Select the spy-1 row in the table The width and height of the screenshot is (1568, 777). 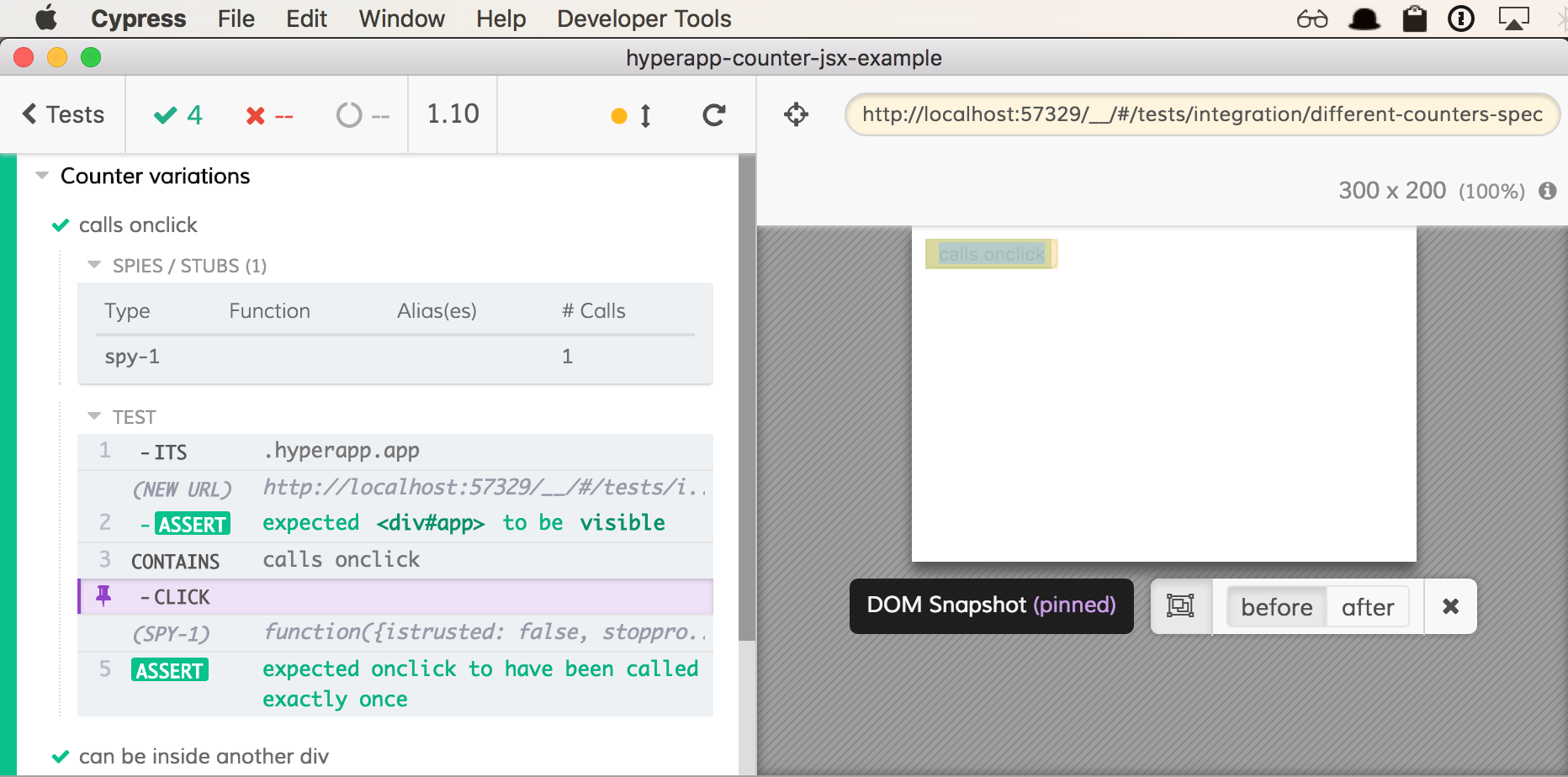pos(395,357)
